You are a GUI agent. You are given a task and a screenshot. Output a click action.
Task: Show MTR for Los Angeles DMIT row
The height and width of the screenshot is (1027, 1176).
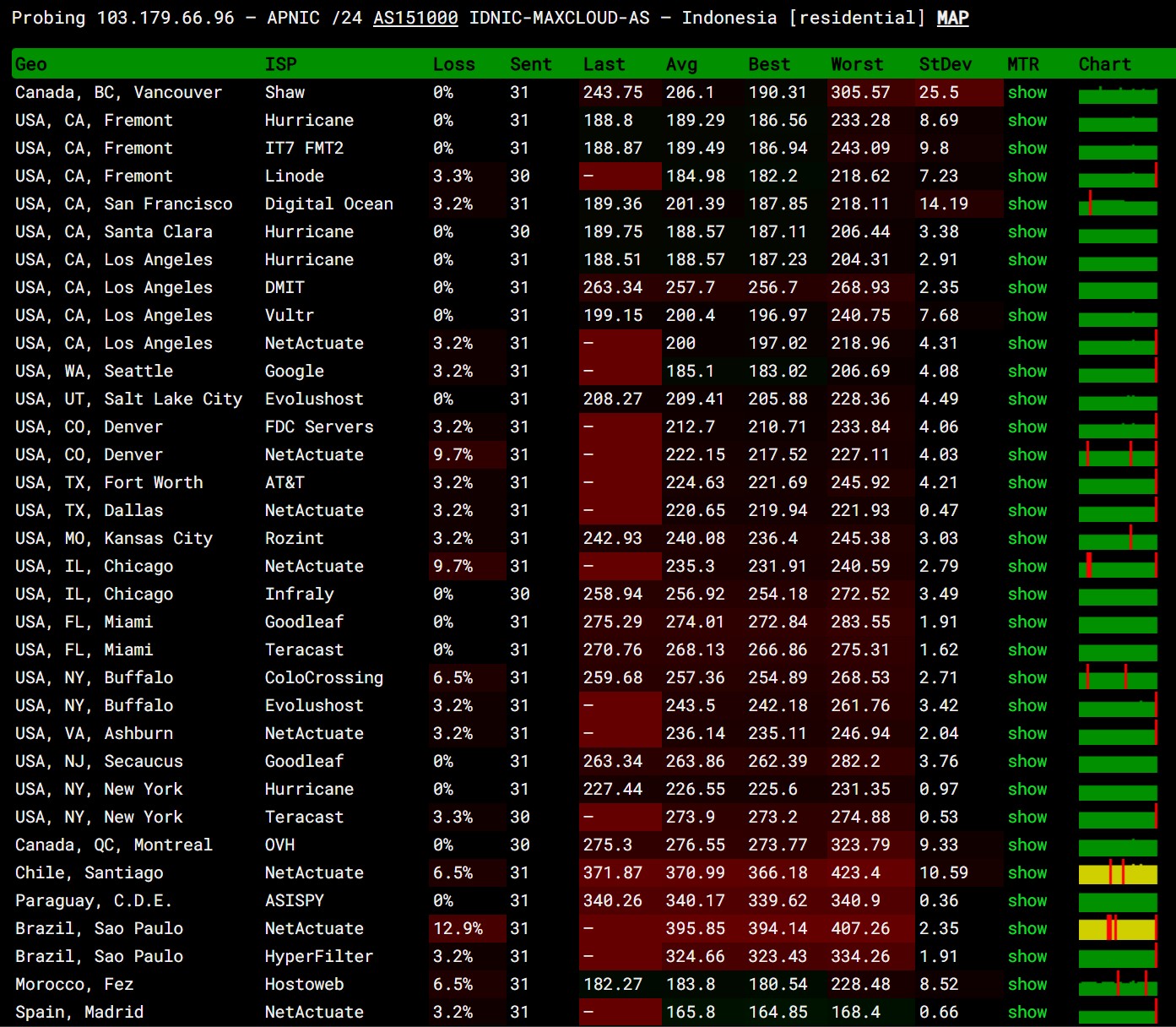click(1027, 287)
